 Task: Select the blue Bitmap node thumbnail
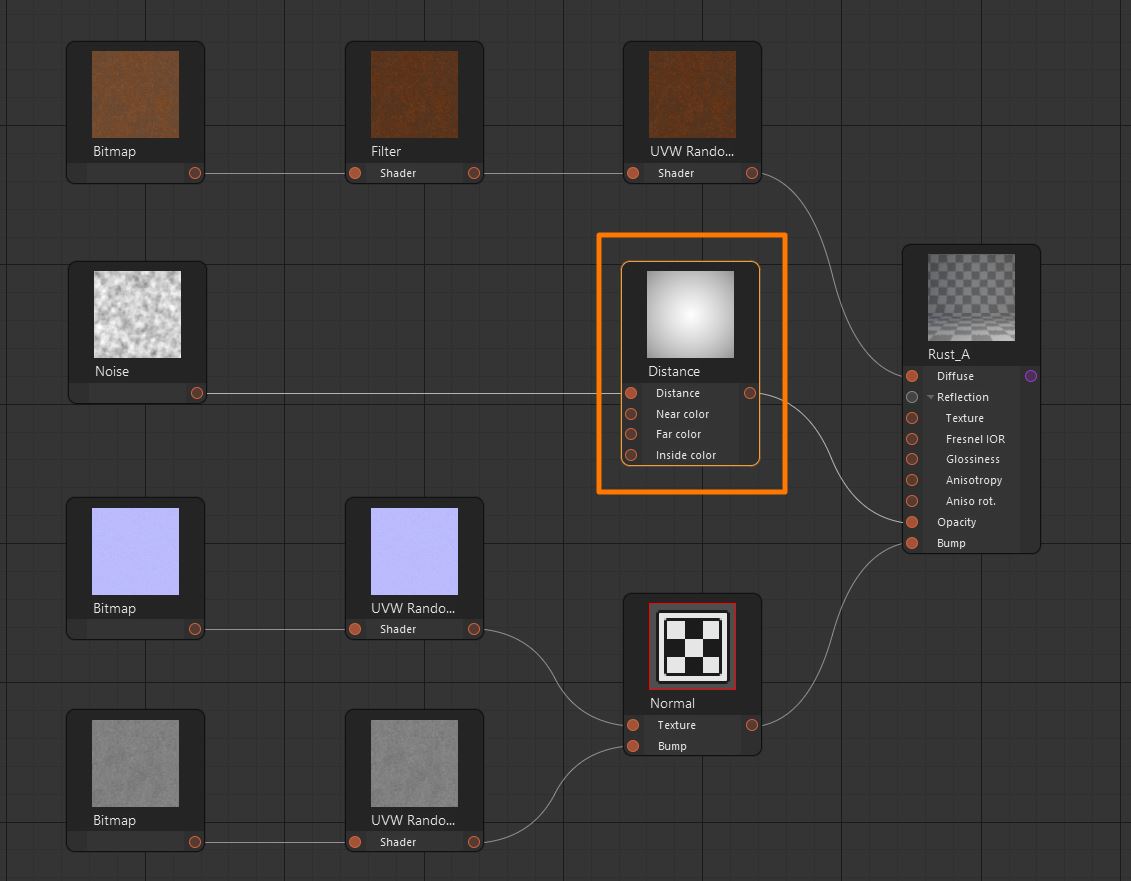tap(136, 551)
